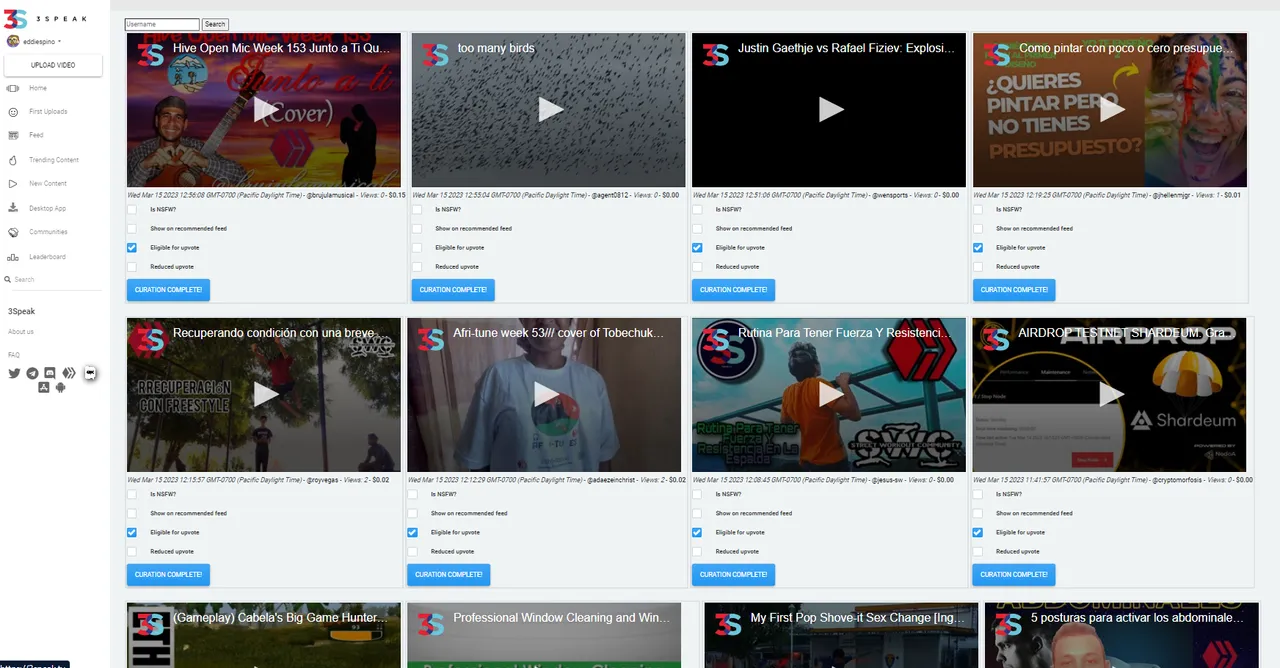Play the Justin Gaethje vs Rafael Fiziev video
This screenshot has height=668, width=1280.
pos(829,109)
